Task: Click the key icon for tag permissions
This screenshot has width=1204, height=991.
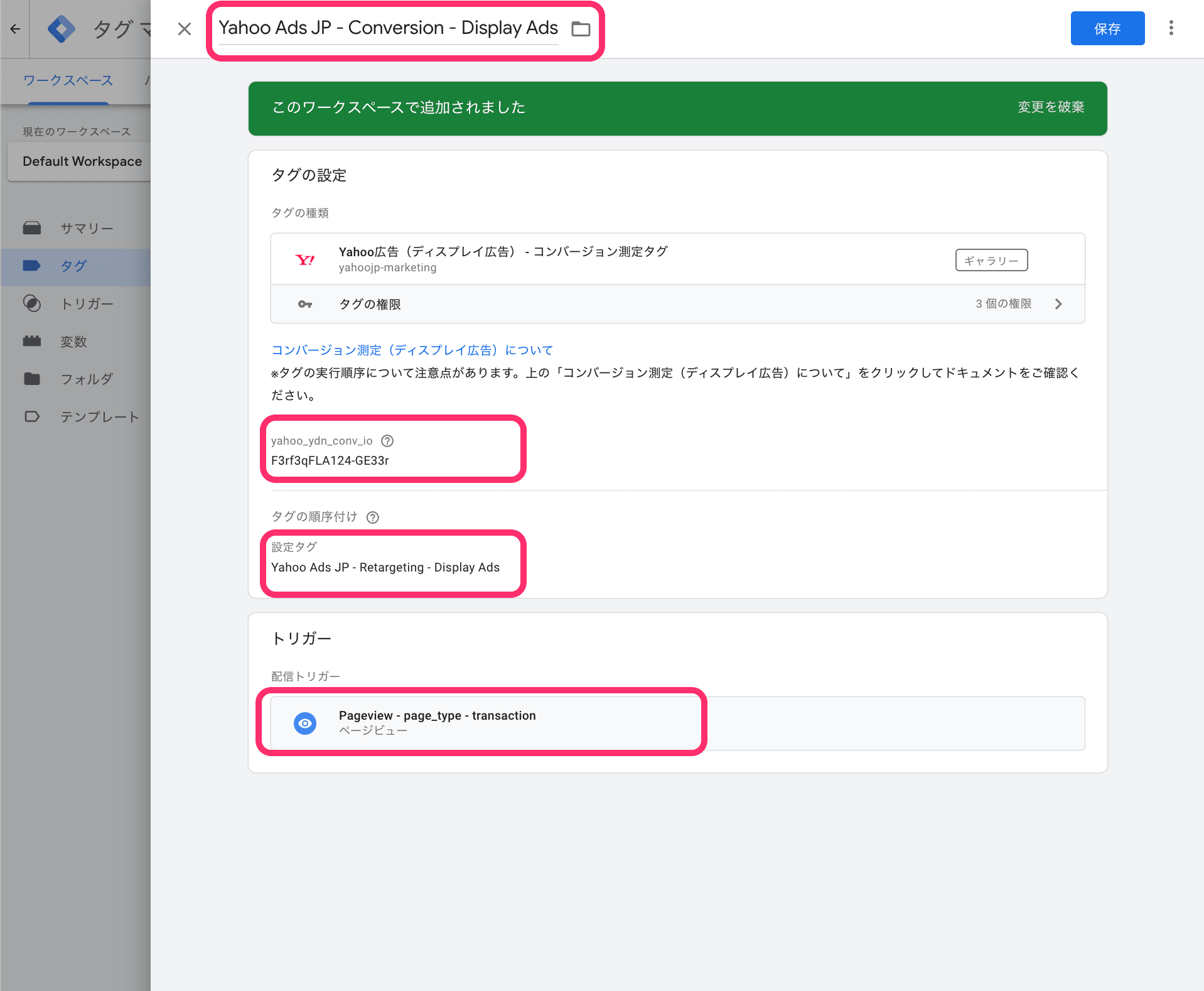Action: tap(305, 304)
